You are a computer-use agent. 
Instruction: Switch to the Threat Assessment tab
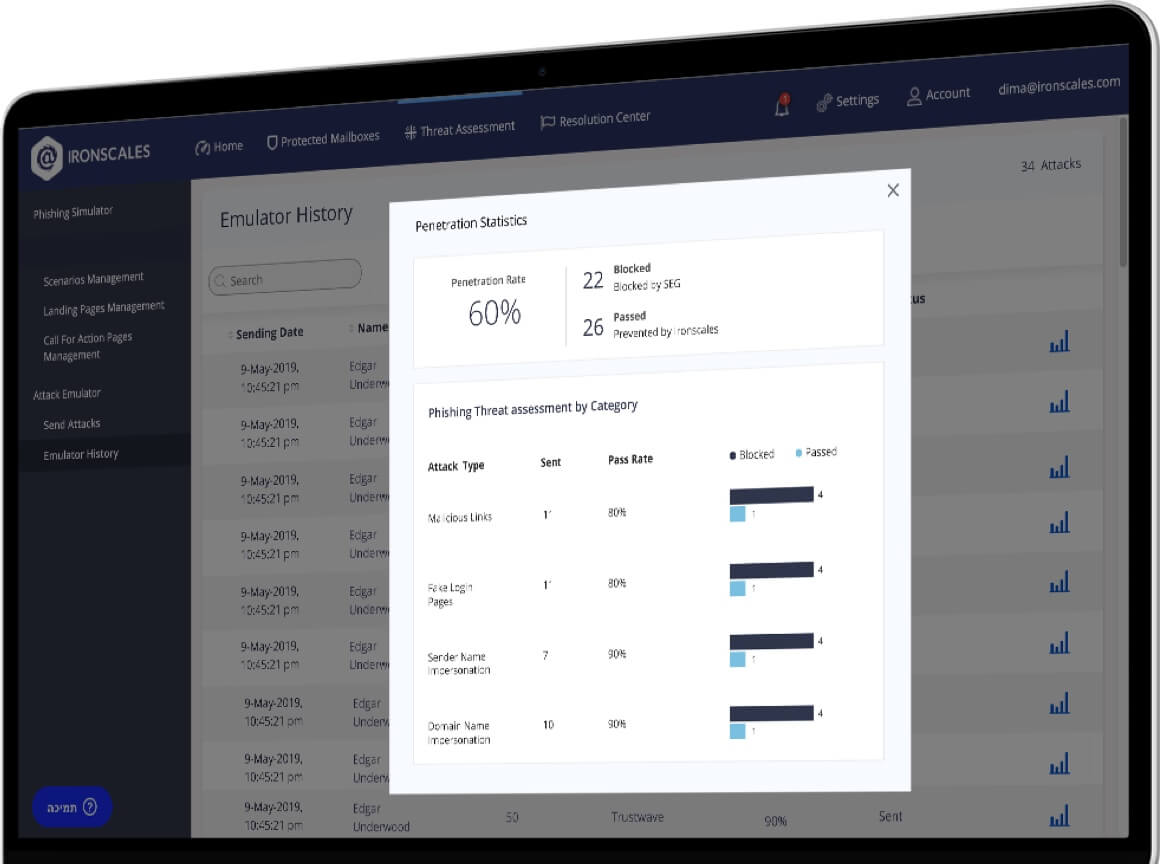460,129
